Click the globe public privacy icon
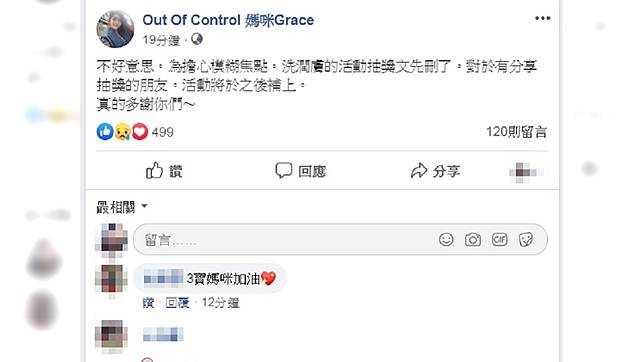 (197, 39)
